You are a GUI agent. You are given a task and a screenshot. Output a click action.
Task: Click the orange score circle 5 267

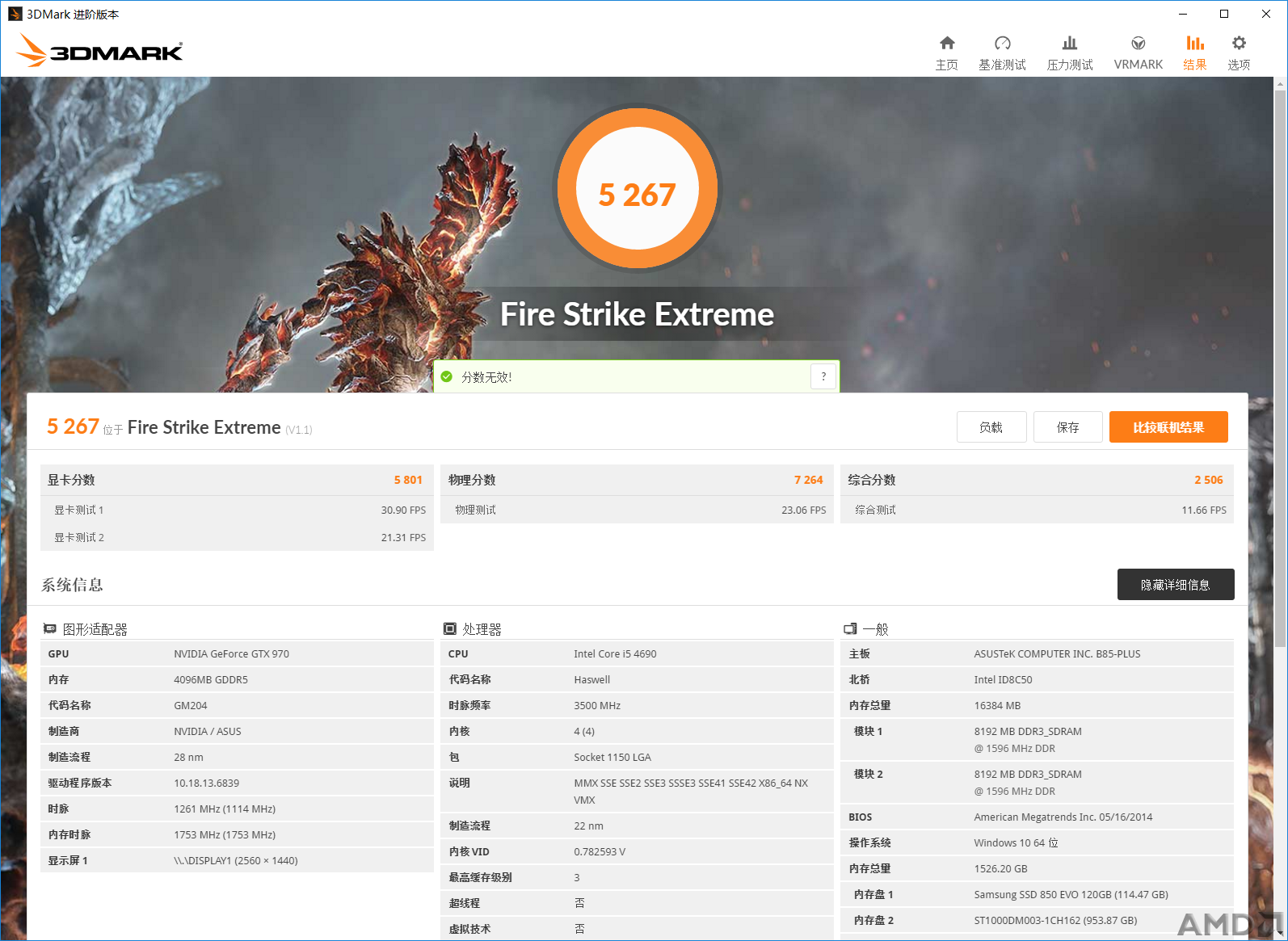click(637, 188)
